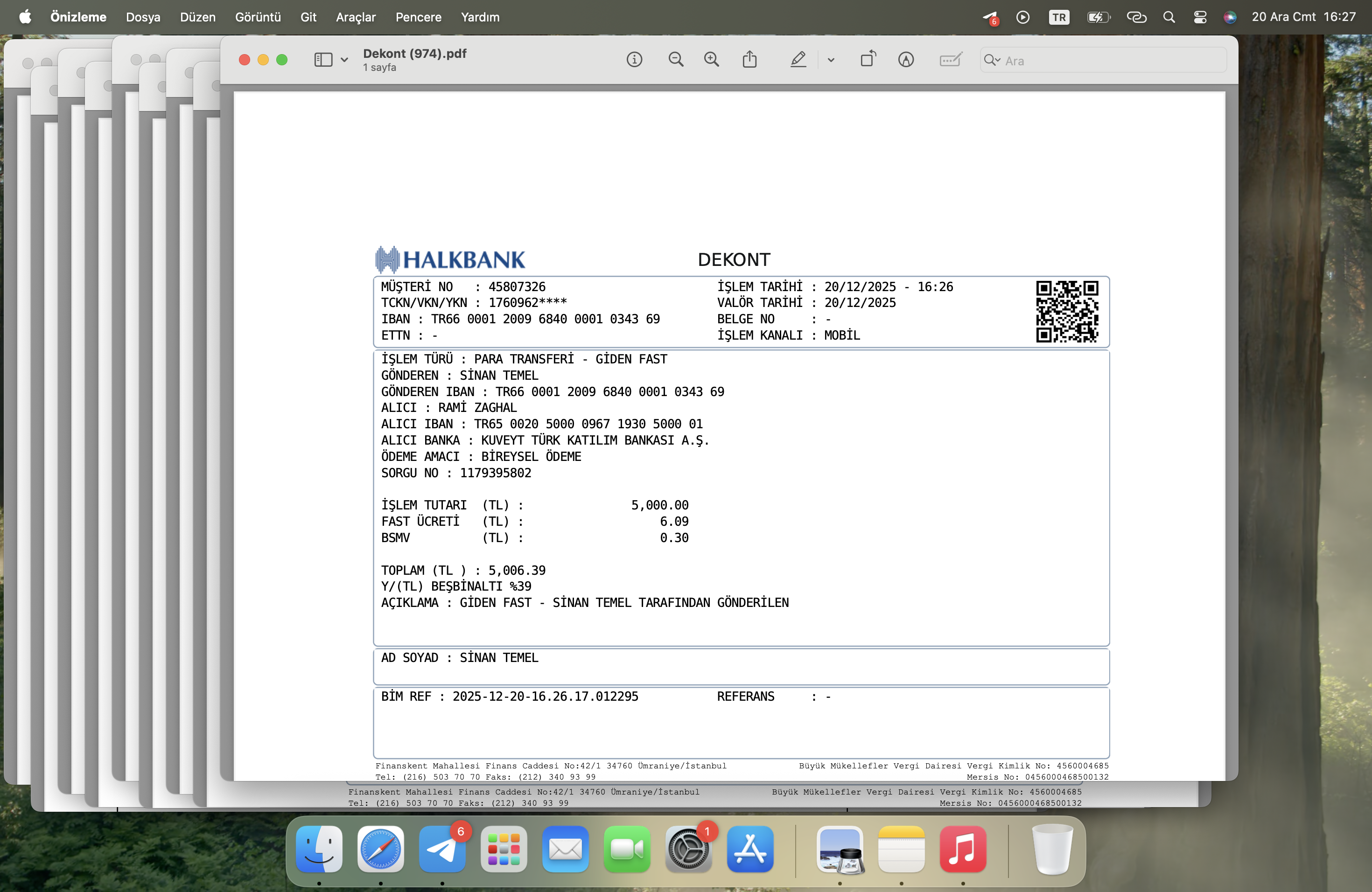
Task: Zoom out the Dekont PDF
Action: pyautogui.click(x=676, y=59)
